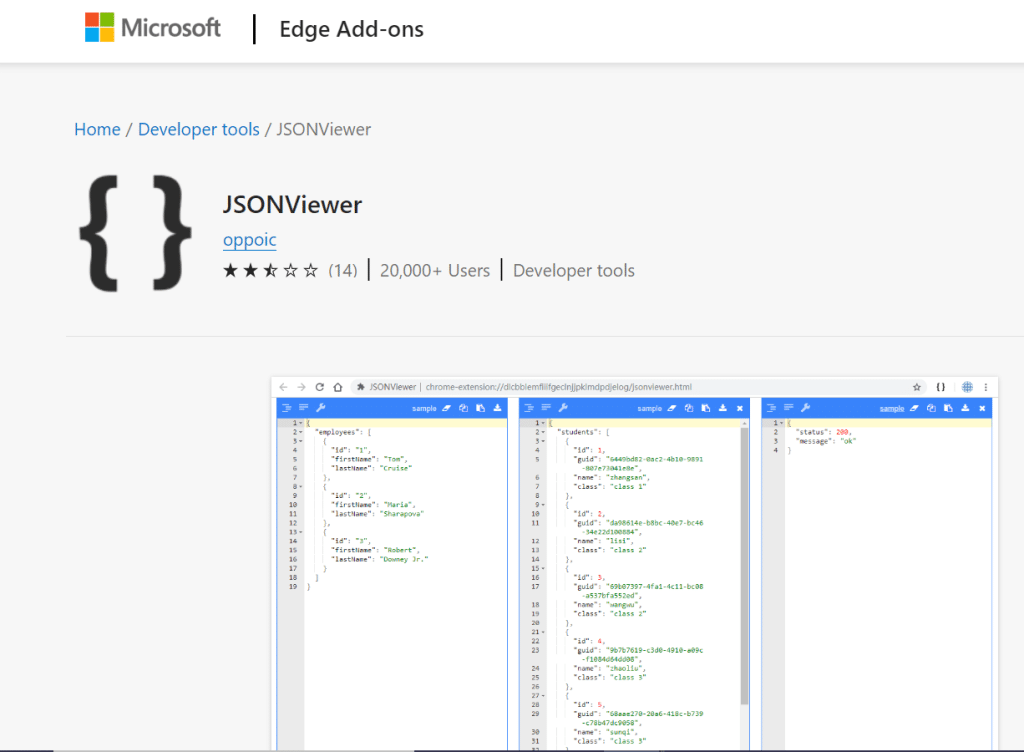Click the reload icon in preview browser
Image resolution: width=1024 pixels, height=752 pixels.
tap(319, 387)
